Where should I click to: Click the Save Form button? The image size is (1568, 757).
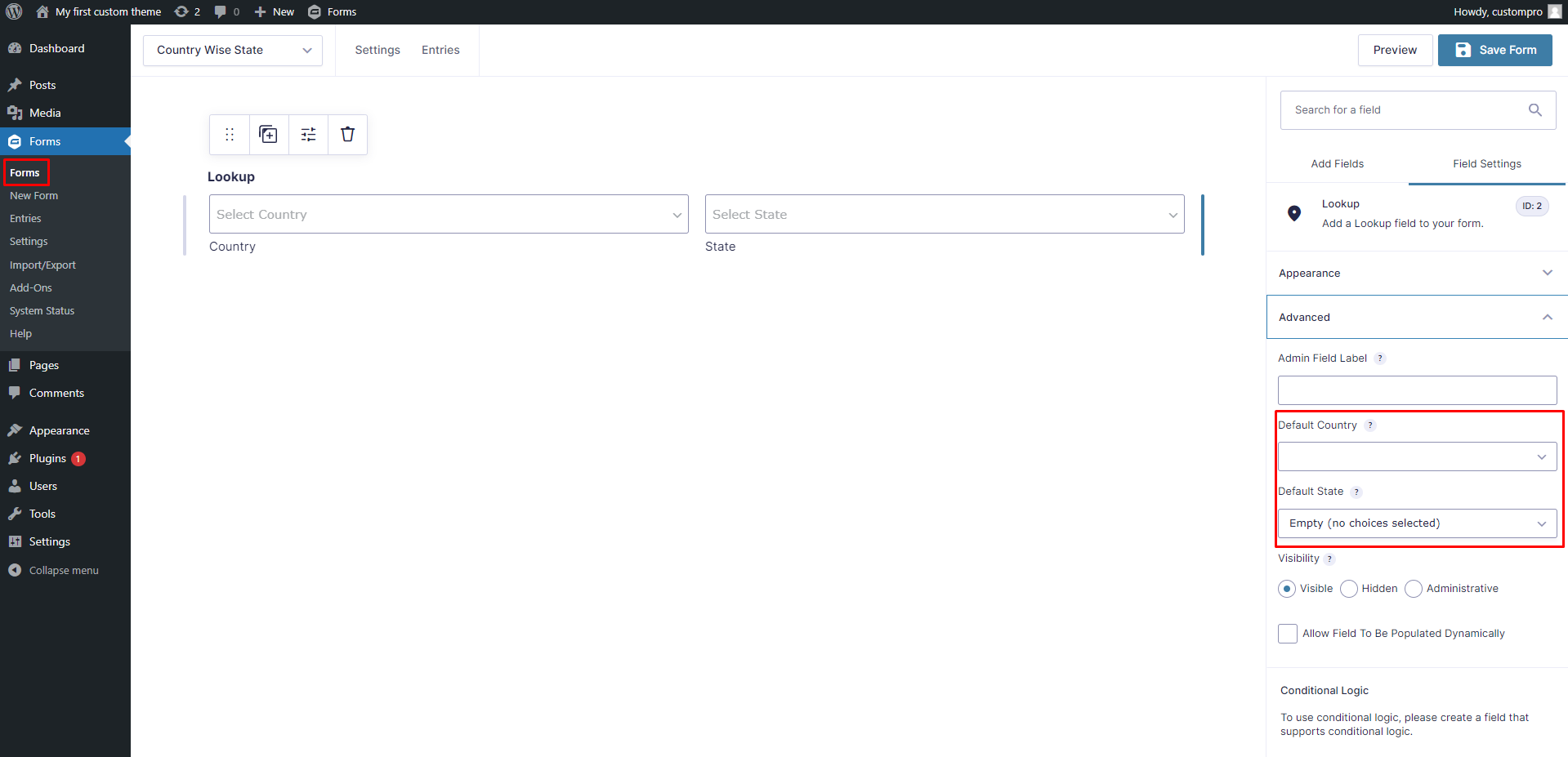1494,50
